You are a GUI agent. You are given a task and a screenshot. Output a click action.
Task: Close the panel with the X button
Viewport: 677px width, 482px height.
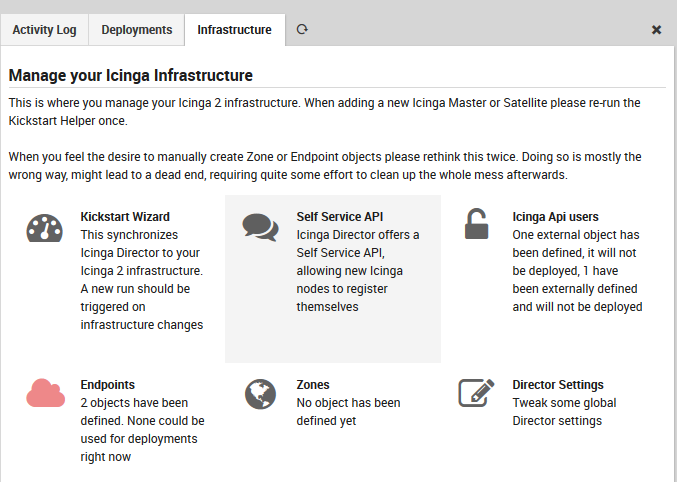click(x=656, y=30)
